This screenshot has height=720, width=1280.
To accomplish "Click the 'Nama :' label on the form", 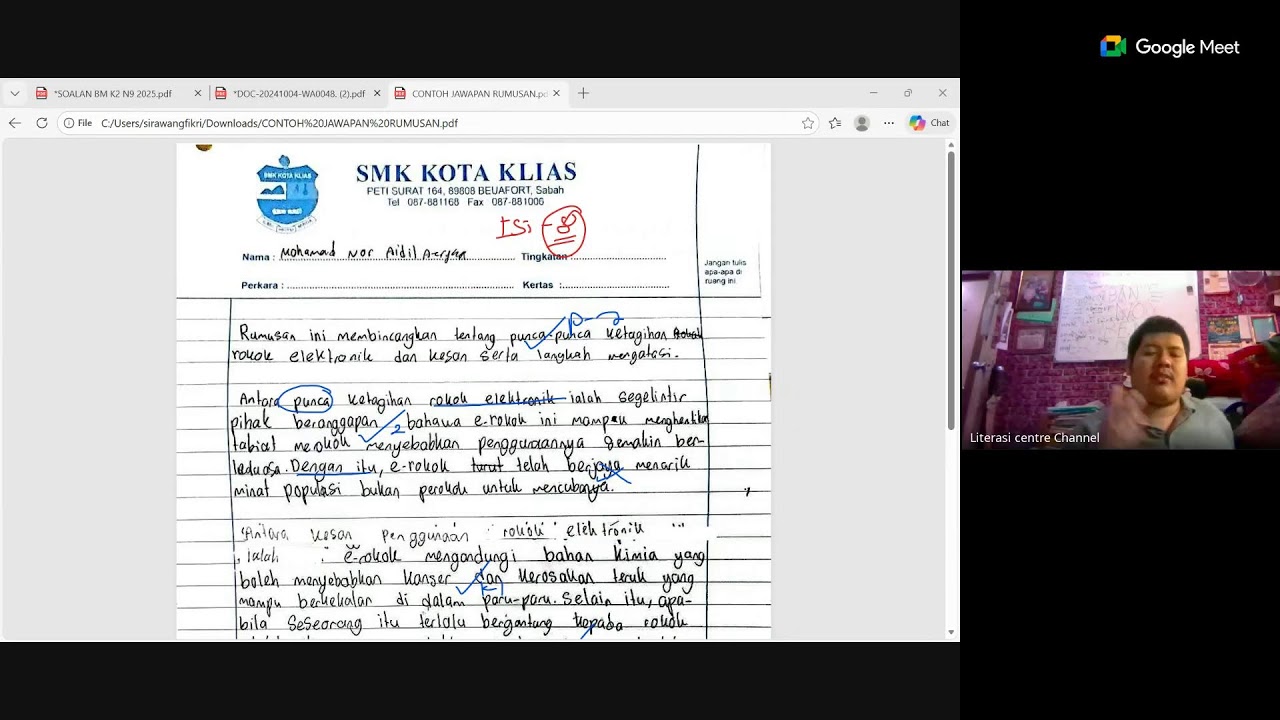I will coord(257,257).
